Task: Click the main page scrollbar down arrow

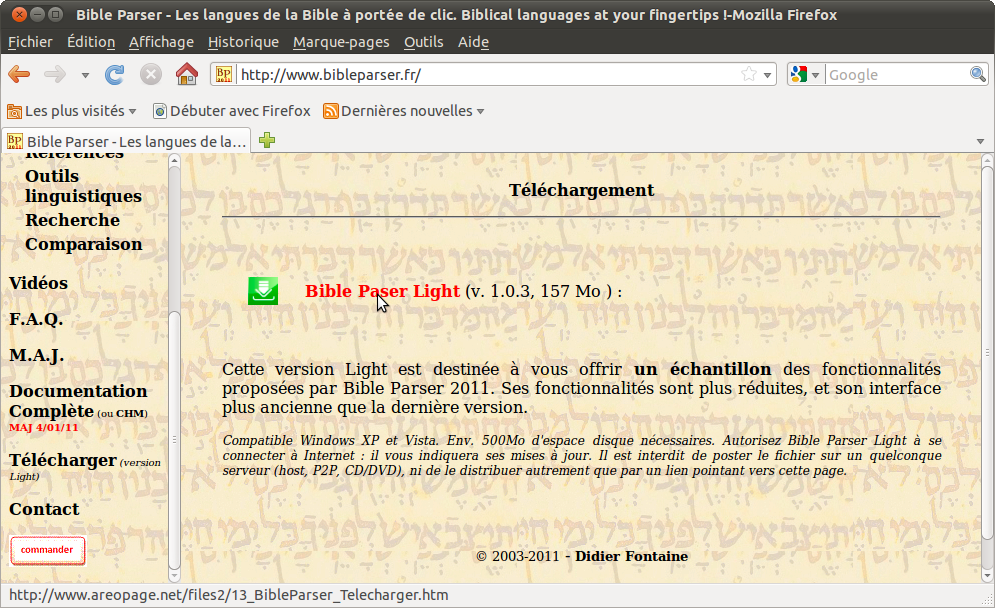Action: 987,576
